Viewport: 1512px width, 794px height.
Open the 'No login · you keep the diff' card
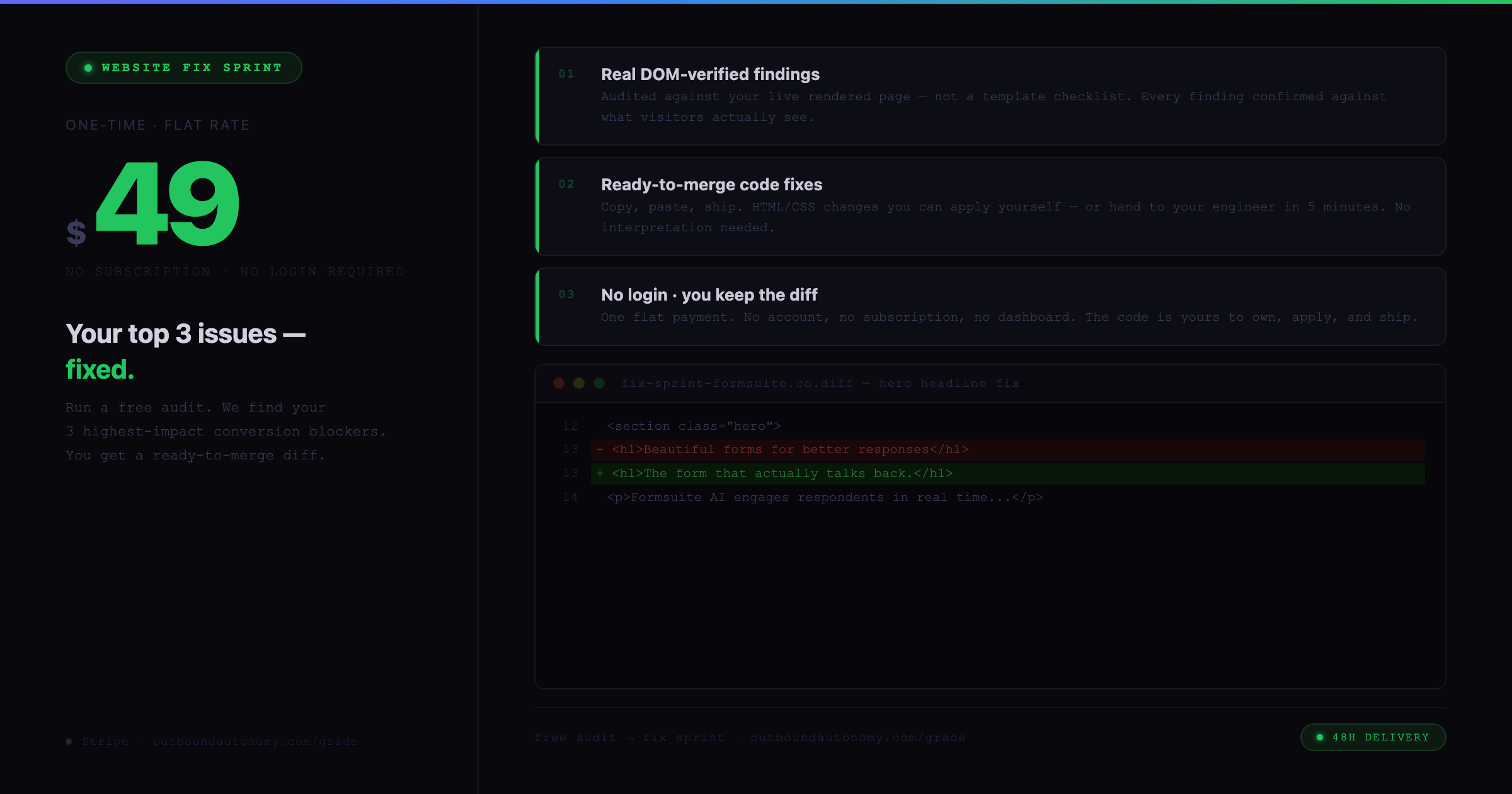(x=990, y=306)
